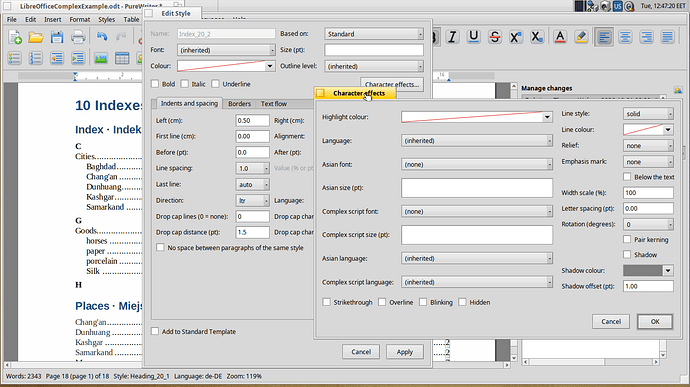Tick the Italic checkbox in Edit Style
This screenshot has height=387, width=690.
[x=185, y=84]
